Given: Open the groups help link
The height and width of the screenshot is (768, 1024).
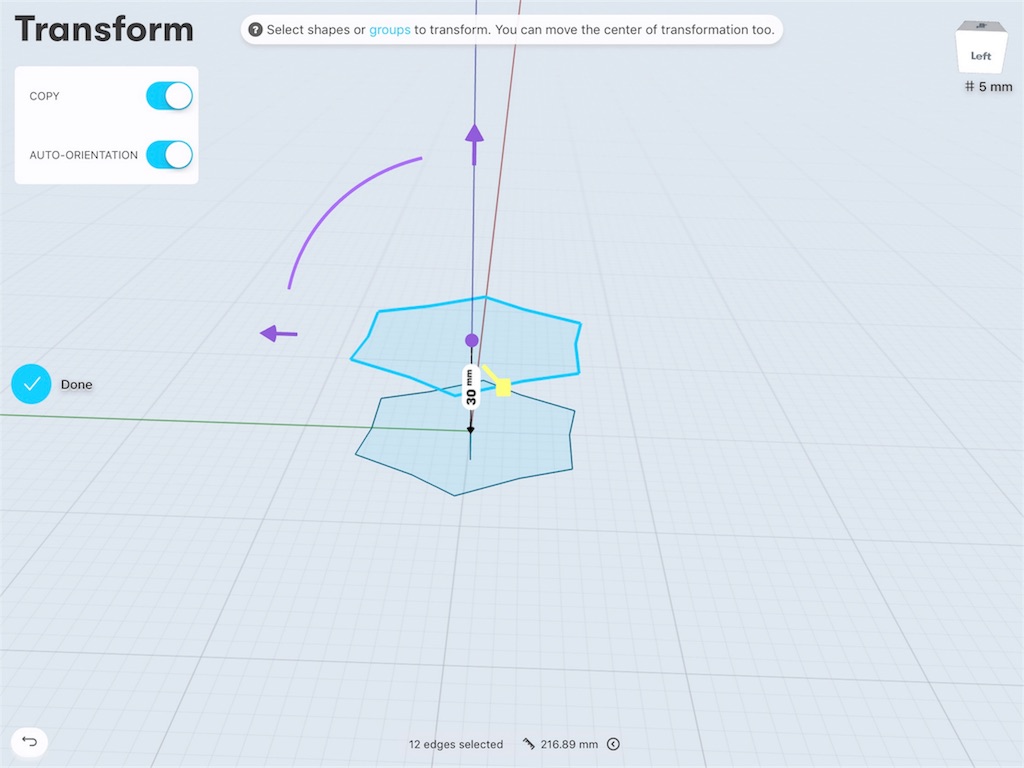Looking at the screenshot, I should (x=390, y=30).
